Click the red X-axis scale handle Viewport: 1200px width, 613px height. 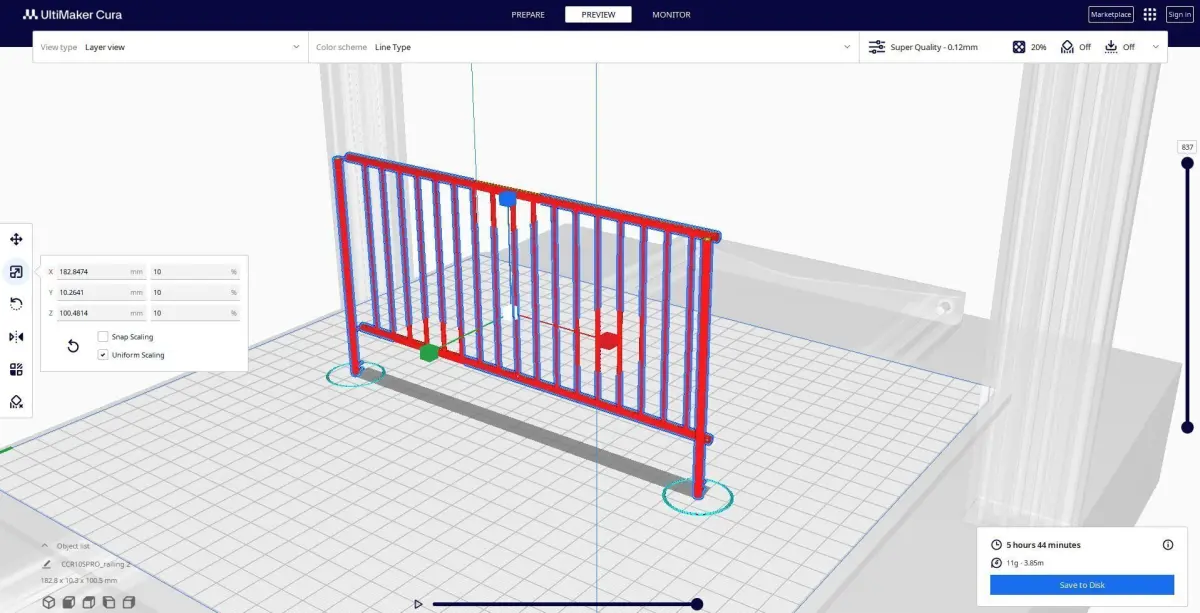click(x=608, y=341)
